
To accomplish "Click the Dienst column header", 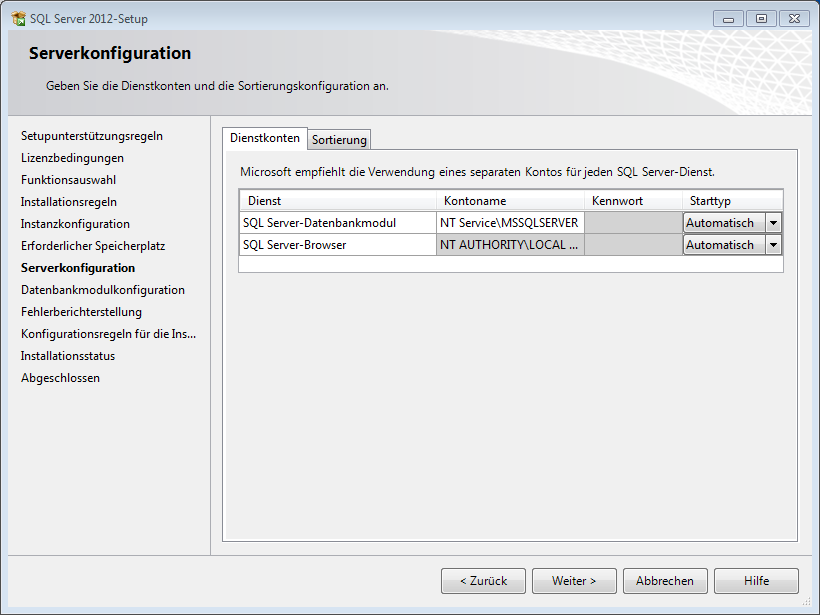I will [337, 201].
